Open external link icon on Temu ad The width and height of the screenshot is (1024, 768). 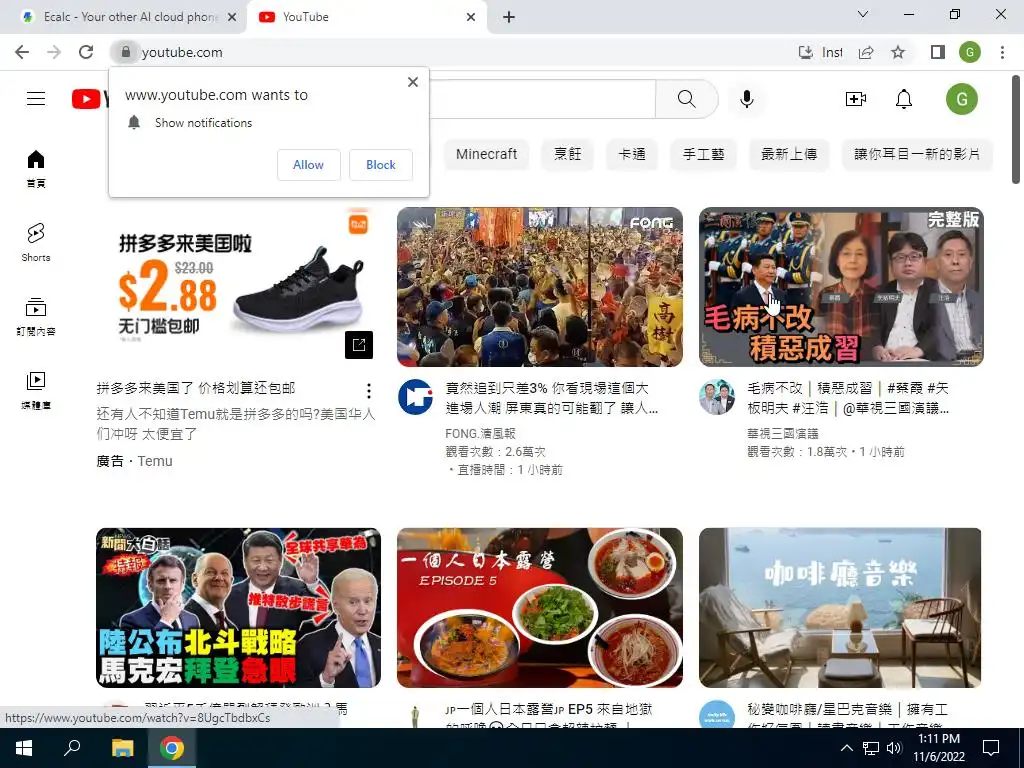pos(359,345)
